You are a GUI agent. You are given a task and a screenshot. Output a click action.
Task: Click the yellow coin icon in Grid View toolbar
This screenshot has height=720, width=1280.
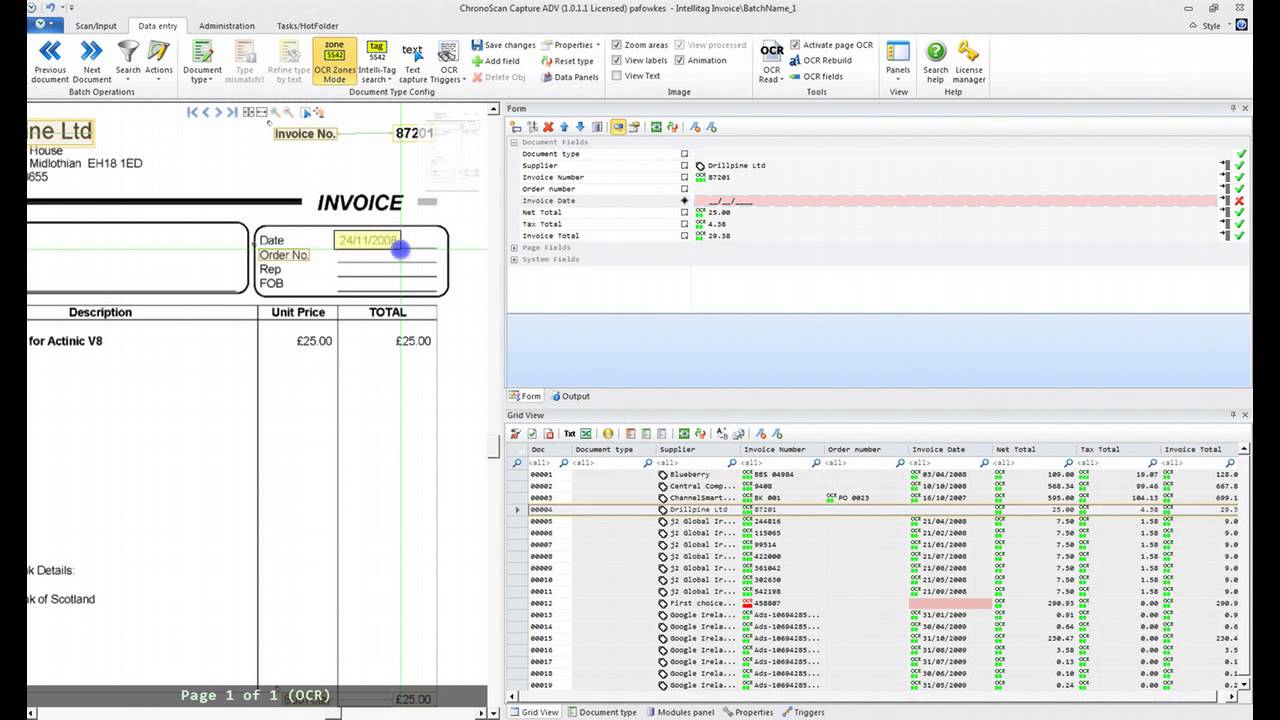click(x=608, y=434)
